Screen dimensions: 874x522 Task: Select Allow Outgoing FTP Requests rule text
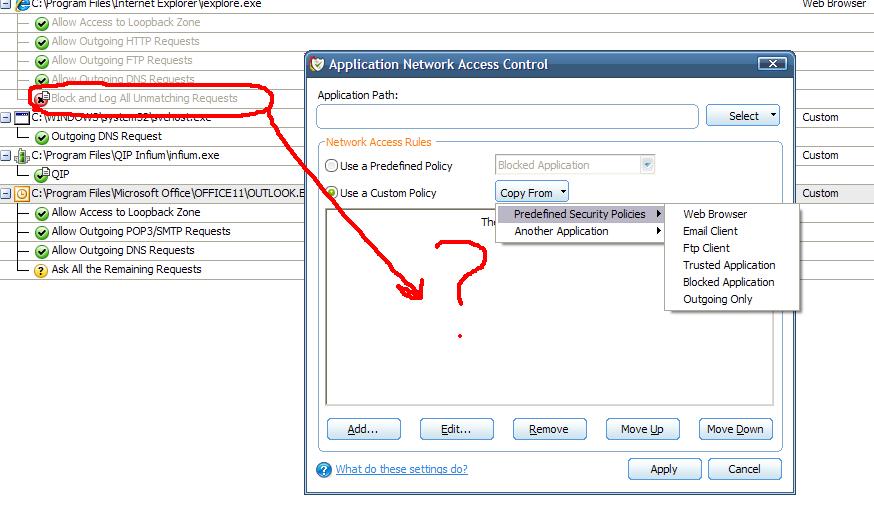pos(122,60)
